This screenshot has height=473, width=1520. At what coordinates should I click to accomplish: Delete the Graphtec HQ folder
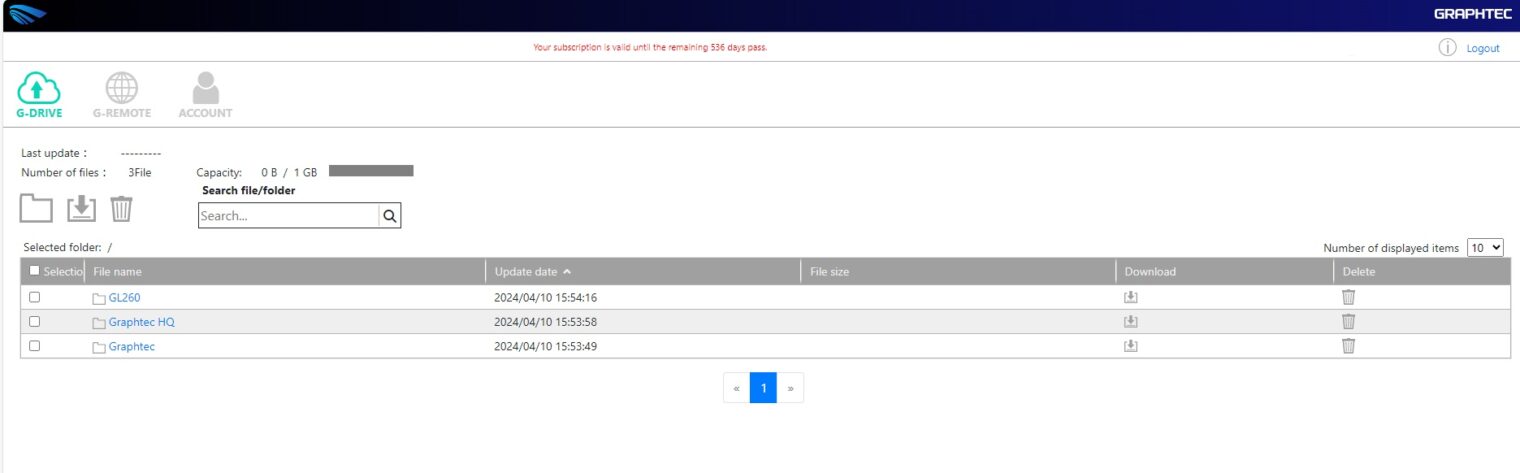tap(1348, 322)
